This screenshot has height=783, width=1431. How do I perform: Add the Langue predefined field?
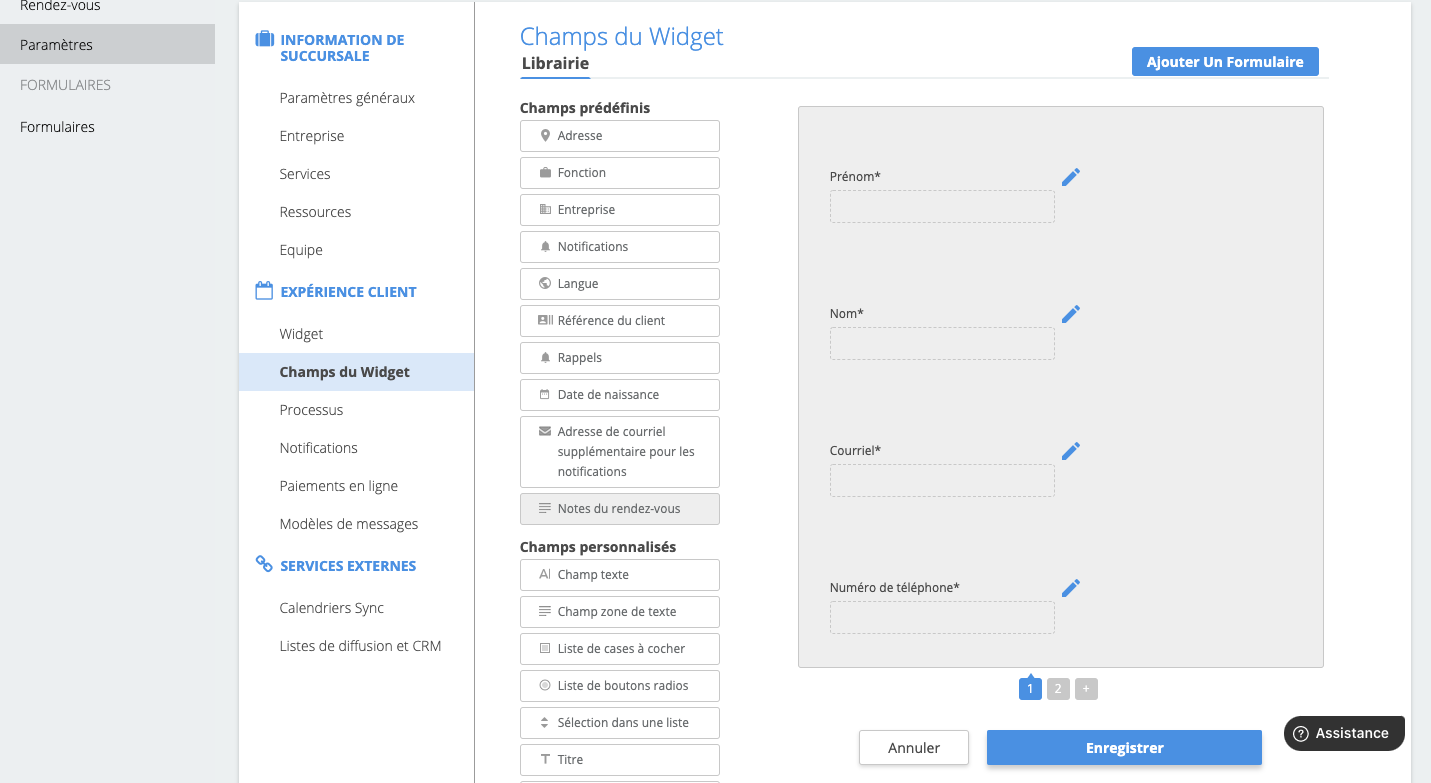click(x=619, y=284)
